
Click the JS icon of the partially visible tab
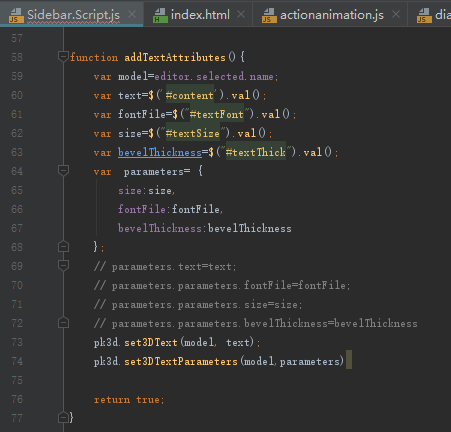click(424, 15)
